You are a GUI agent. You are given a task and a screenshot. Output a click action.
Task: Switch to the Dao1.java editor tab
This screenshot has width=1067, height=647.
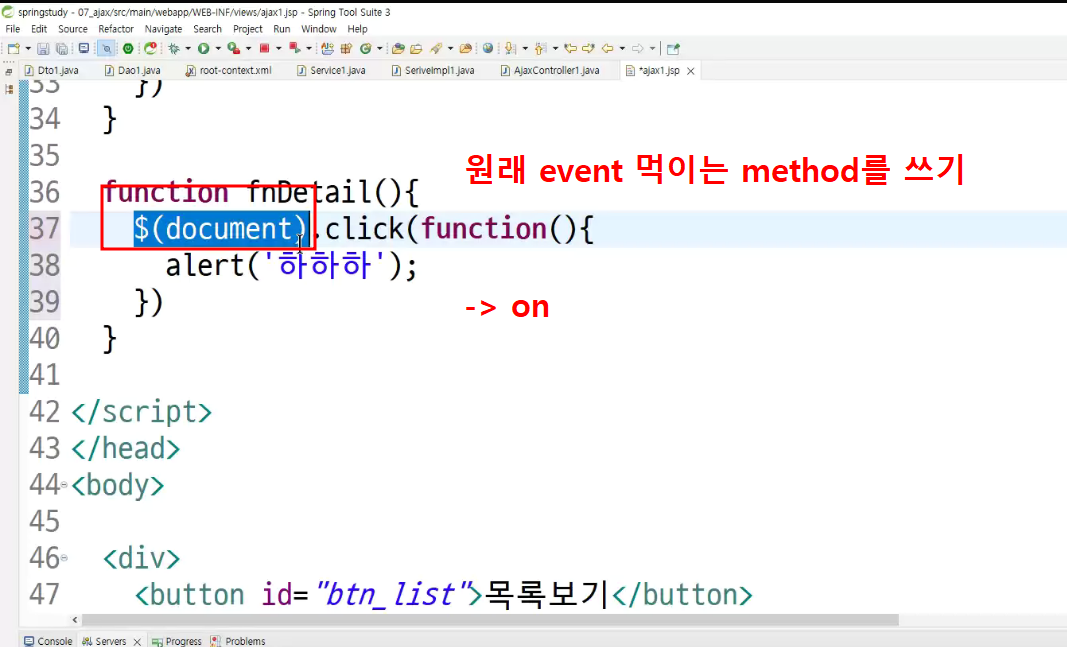tap(133, 70)
